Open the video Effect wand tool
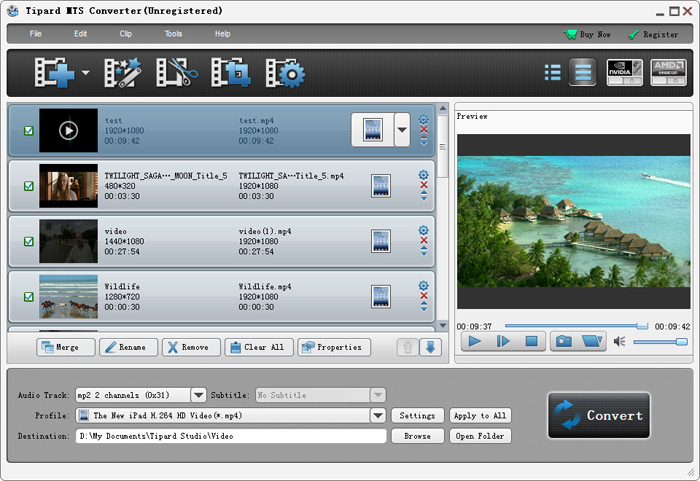Image resolution: width=700 pixels, height=481 pixels. [x=122, y=72]
